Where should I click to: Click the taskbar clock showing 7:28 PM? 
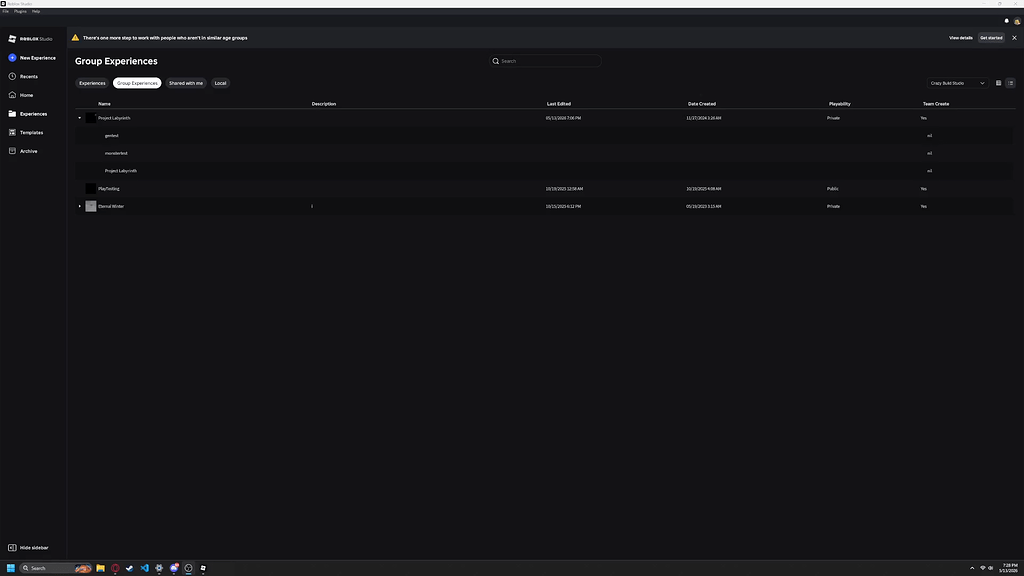[x=1009, y=568]
